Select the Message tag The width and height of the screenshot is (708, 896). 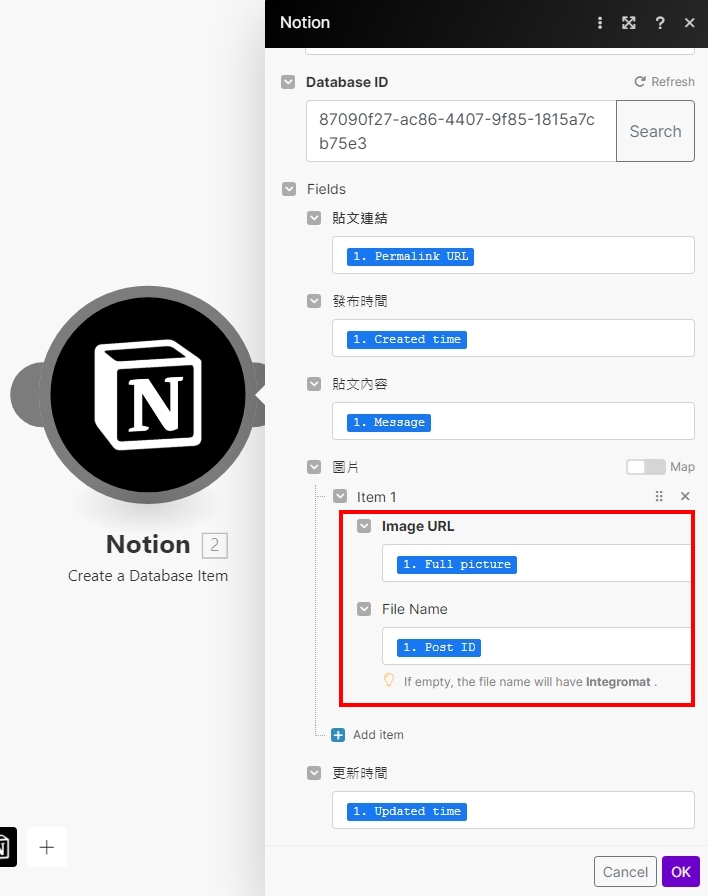coord(389,422)
